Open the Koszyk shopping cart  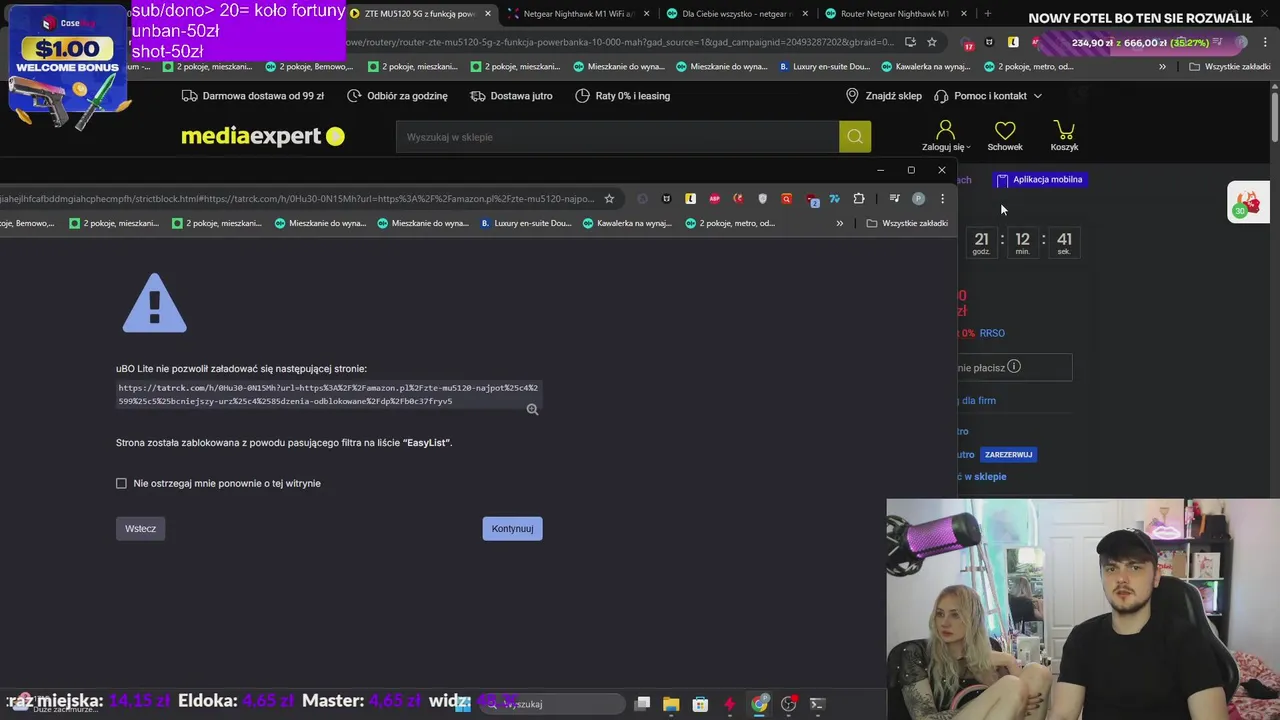tap(1064, 136)
